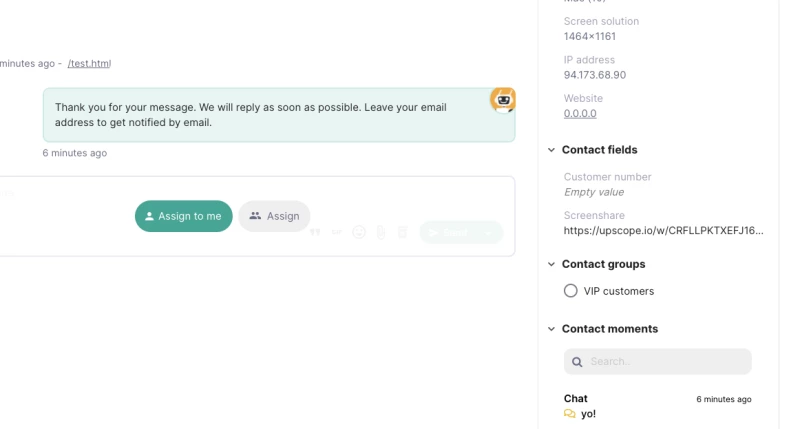Click the attachment paperclip icon
Viewport: 800px width, 429px height.
(381, 232)
